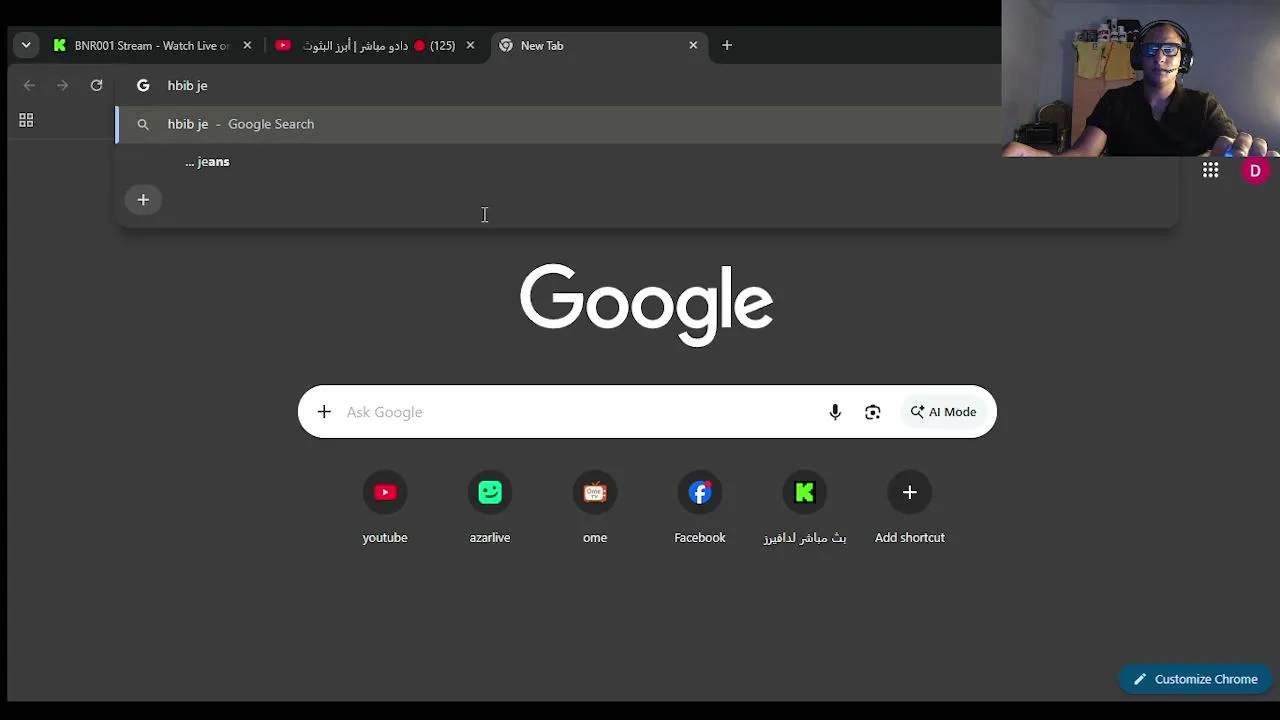This screenshot has width=1280, height=720.
Task: Click the plus button in omnibox dropdown
Action: (x=143, y=200)
